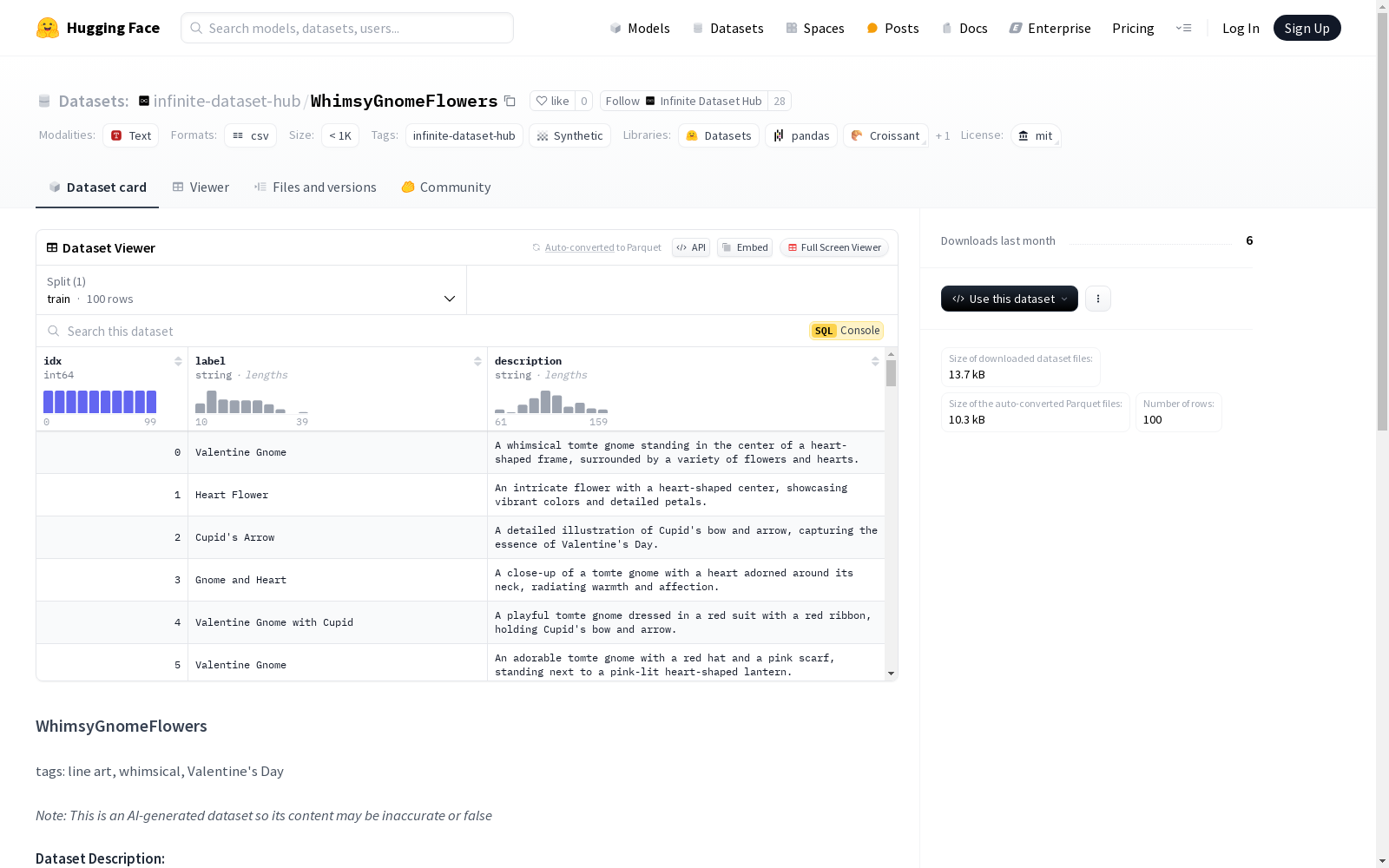
Task: Click the SQL Console button
Action: [x=846, y=331]
